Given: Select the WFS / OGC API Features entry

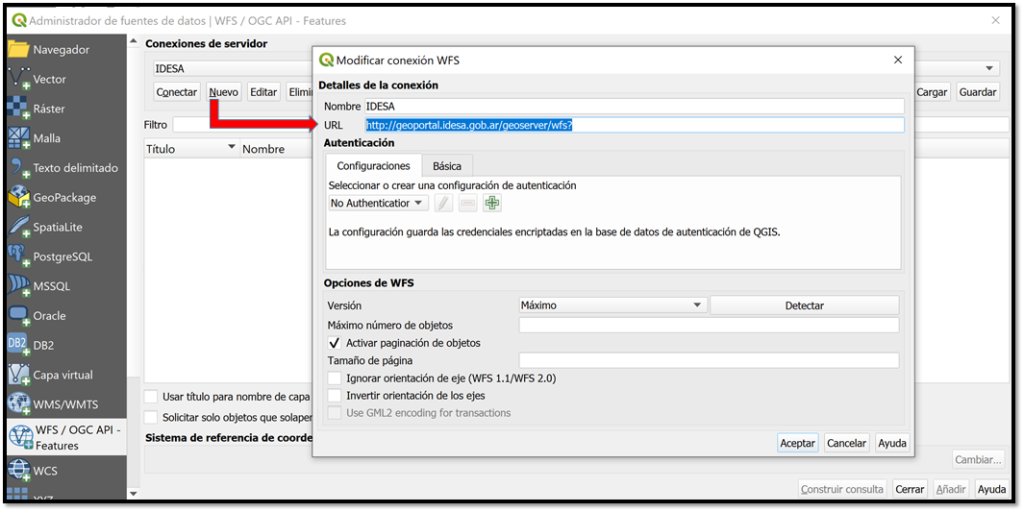Looking at the screenshot, I should tap(65, 438).
